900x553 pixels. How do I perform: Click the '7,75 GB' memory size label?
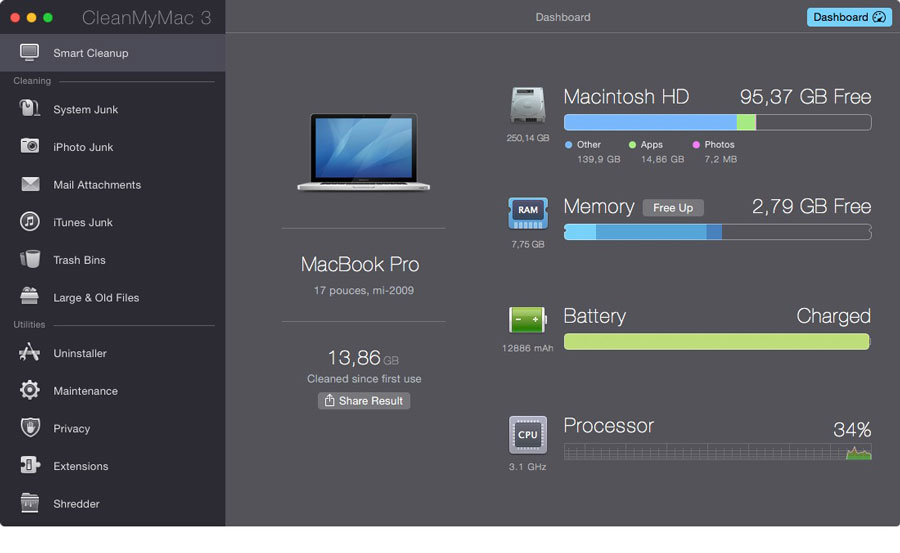pos(527,244)
